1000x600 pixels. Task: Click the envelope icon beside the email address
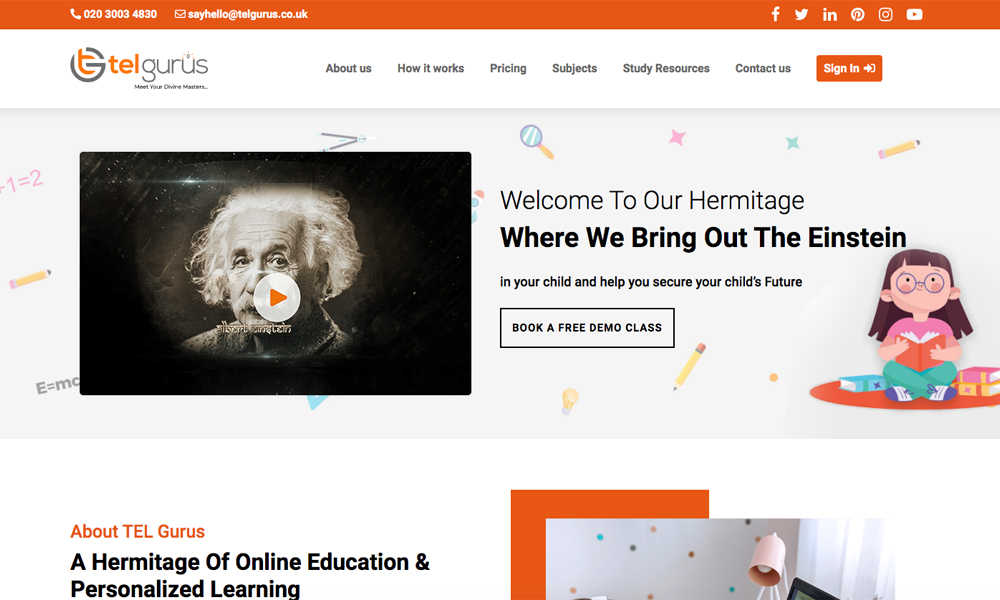coord(180,14)
